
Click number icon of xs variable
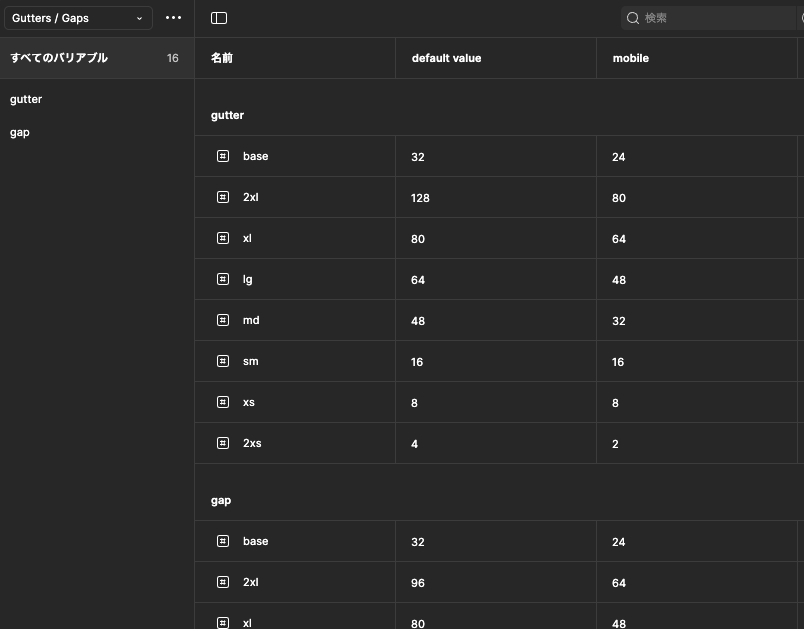pos(223,402)
